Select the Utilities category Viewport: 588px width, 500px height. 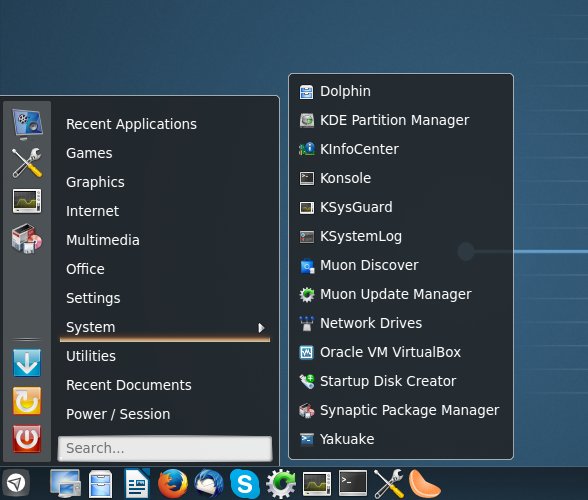pos(165,356)
